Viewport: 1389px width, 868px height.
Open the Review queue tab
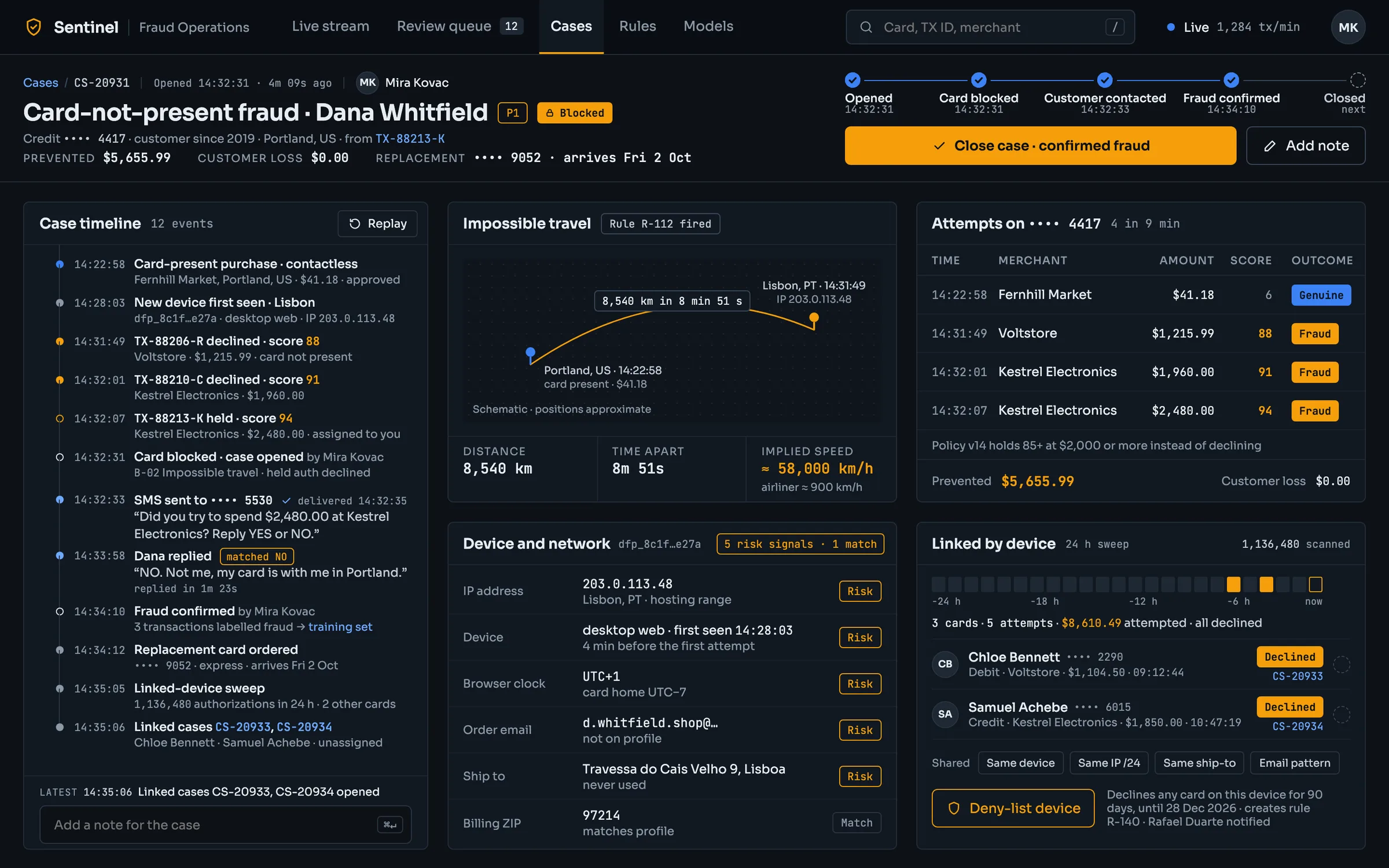click(460, 27)
